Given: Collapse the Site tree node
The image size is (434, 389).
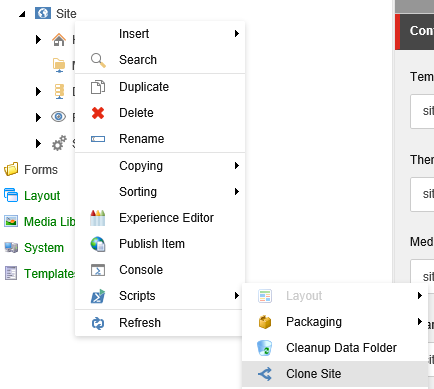Looking at the screenshot, I should click(22, 14).
